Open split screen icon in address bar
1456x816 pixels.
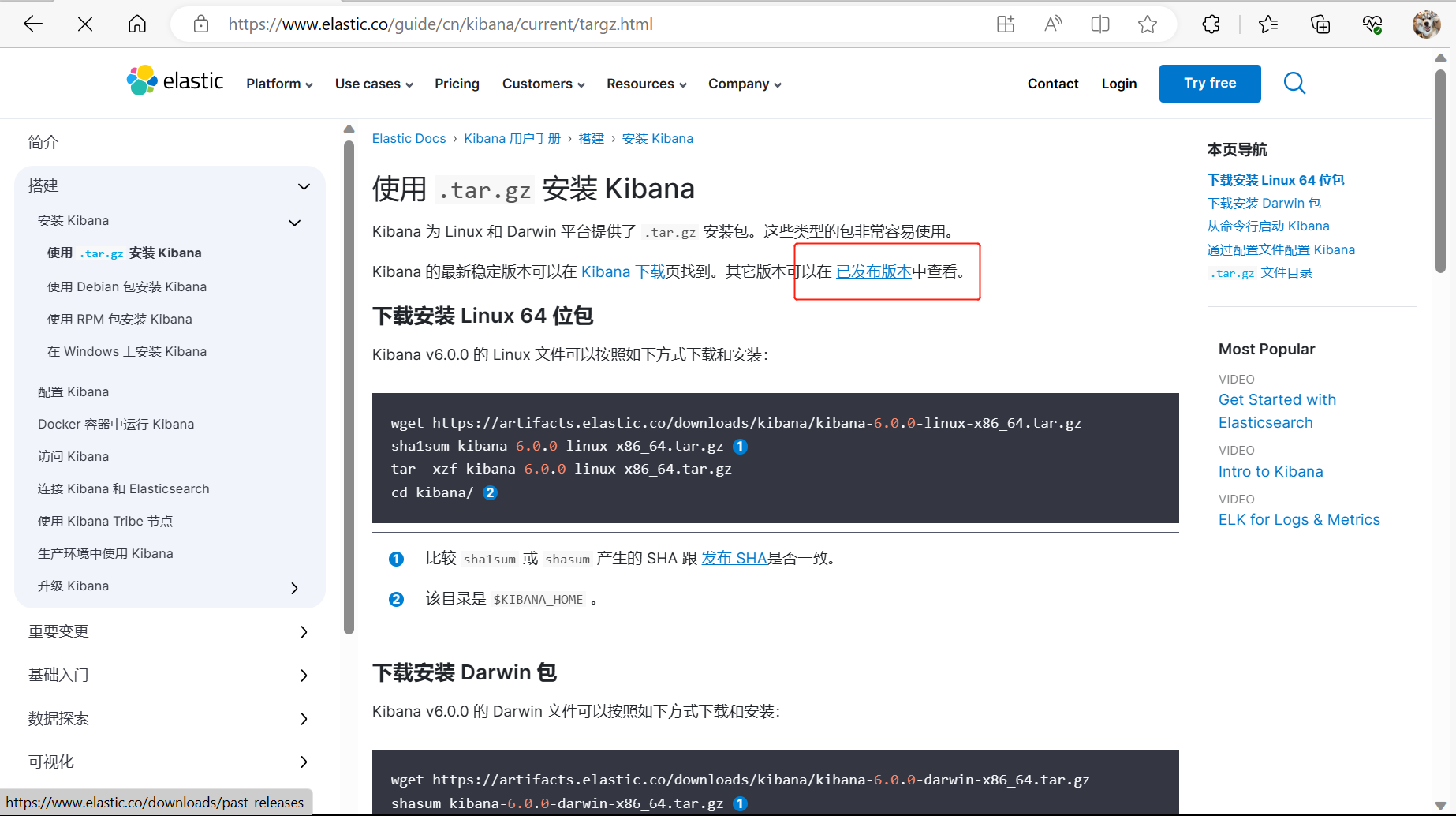(x=1100, y=24)
